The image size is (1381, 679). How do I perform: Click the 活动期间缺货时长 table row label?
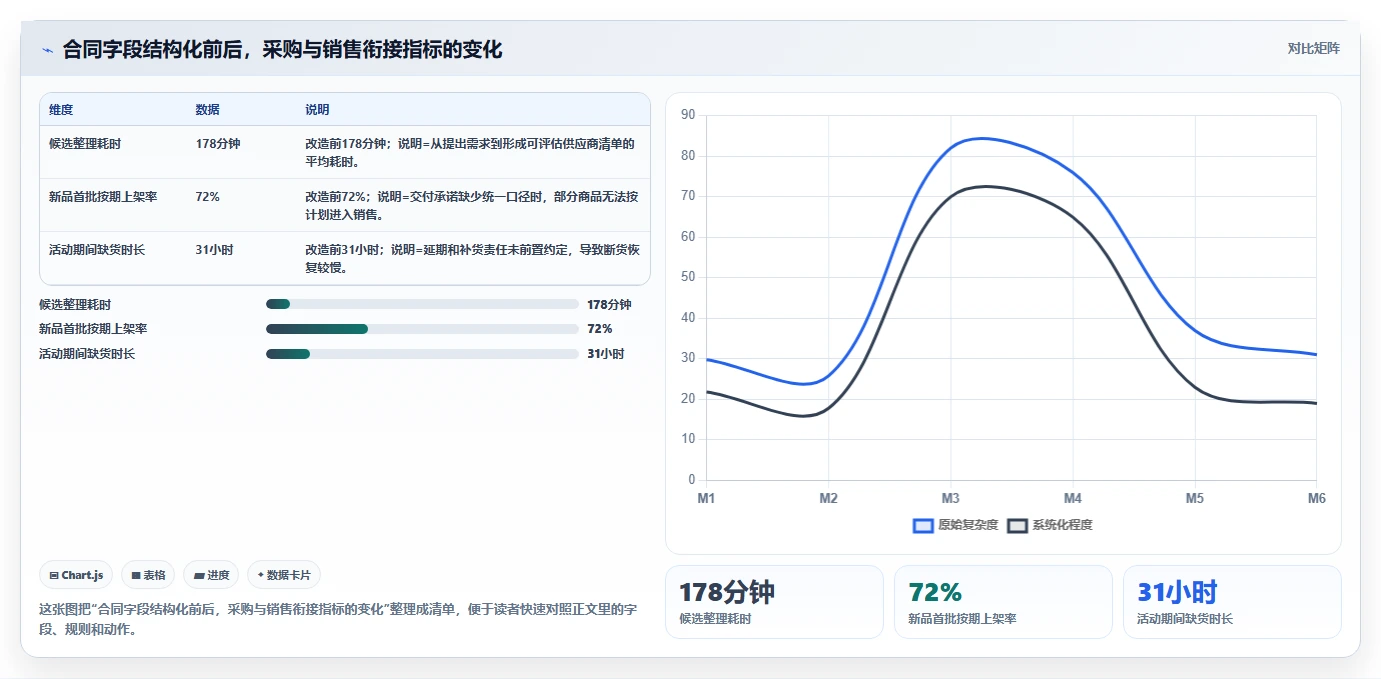(x=97, y=250)
